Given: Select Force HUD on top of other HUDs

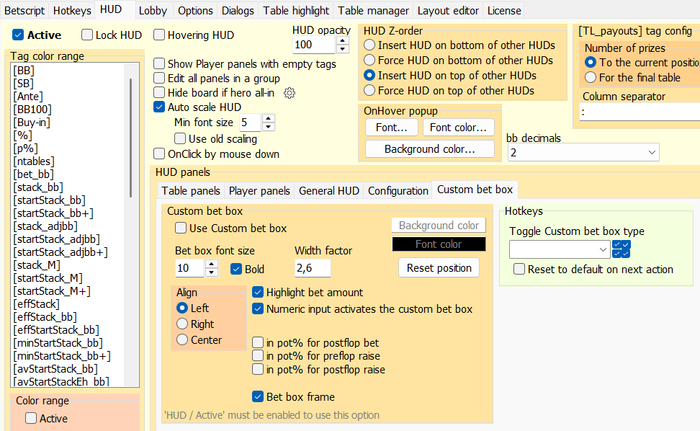Looking at the screenshot, I should click(x=369, y=90).
